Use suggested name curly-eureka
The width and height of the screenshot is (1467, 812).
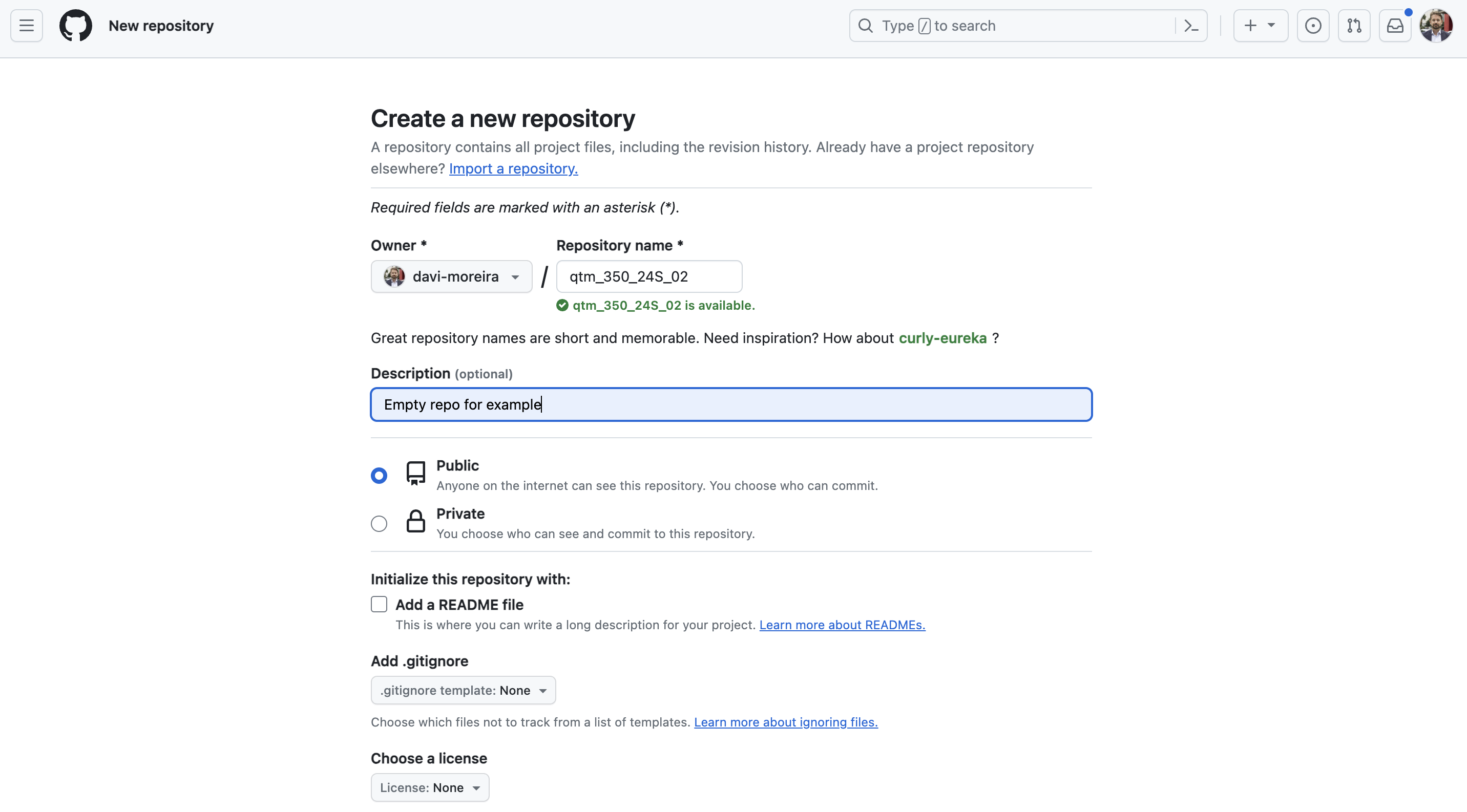tap(942, 338)
